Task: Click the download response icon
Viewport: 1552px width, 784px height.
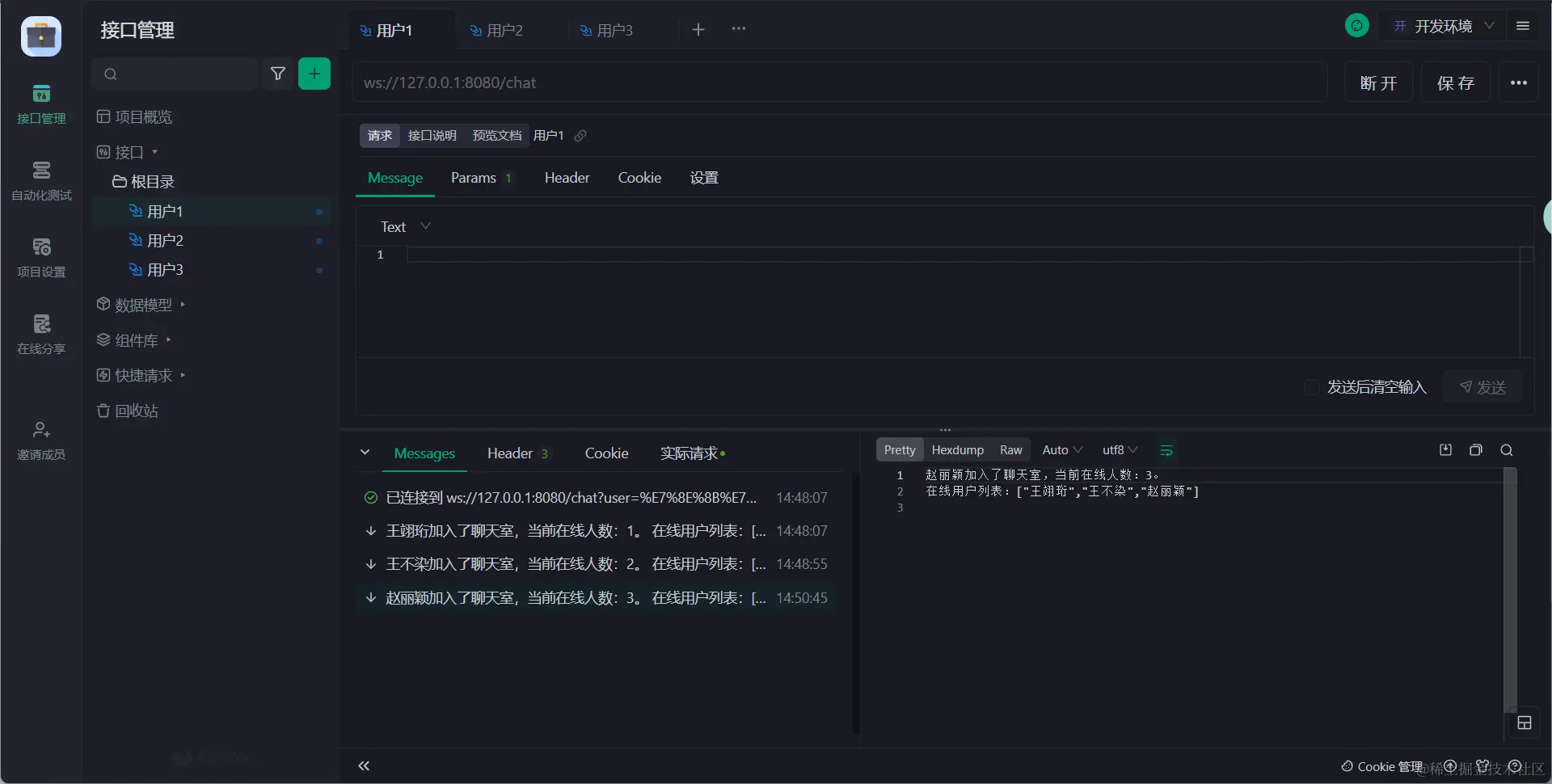Action: point(1446,450)
